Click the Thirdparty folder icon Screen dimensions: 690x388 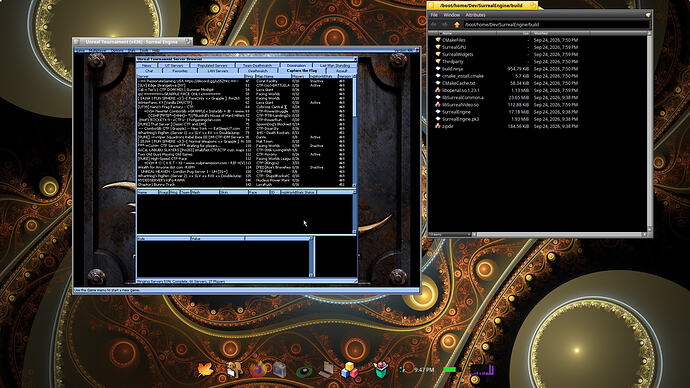(438, 61)
